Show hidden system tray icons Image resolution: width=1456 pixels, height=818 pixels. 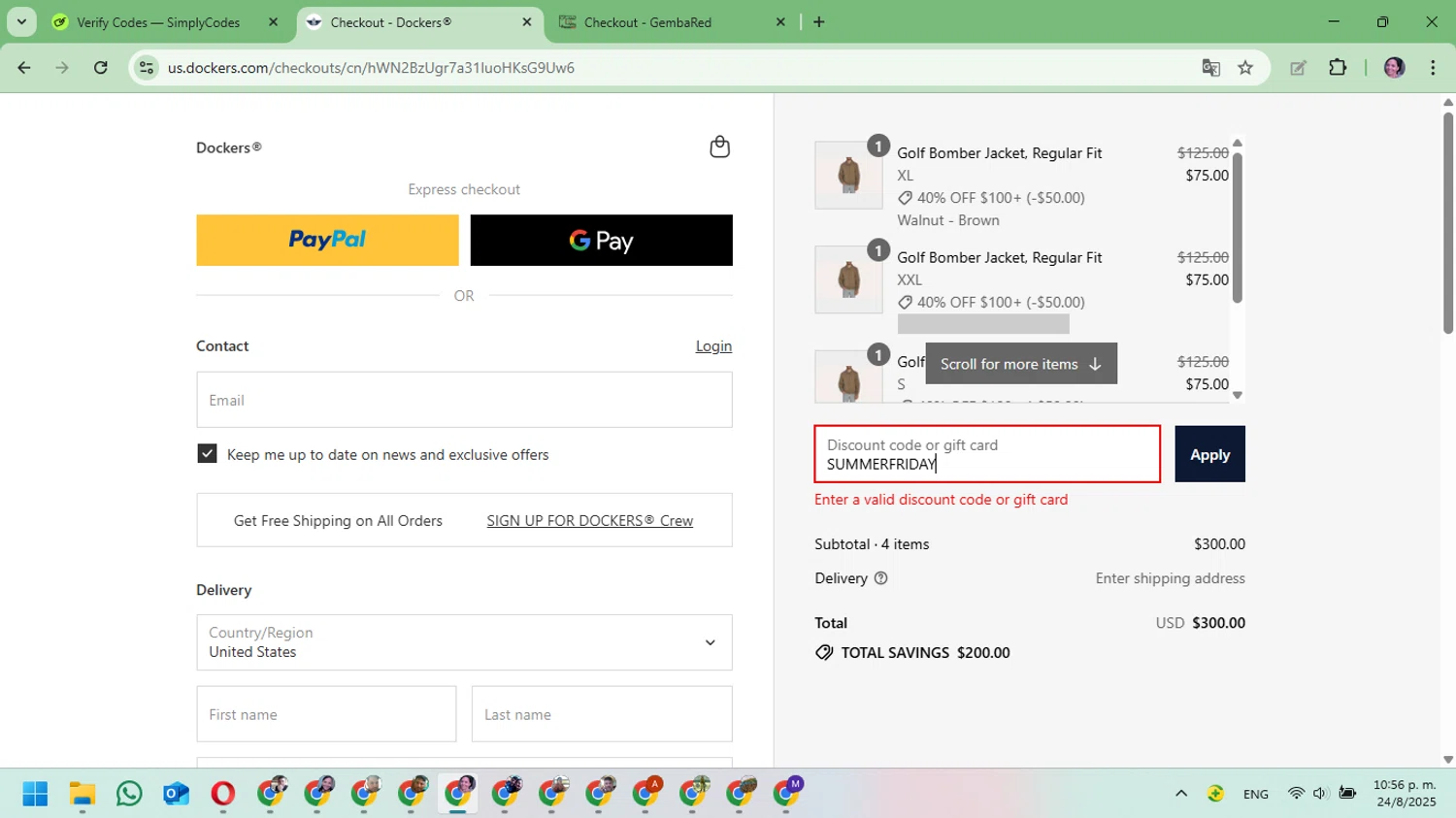1181,794
